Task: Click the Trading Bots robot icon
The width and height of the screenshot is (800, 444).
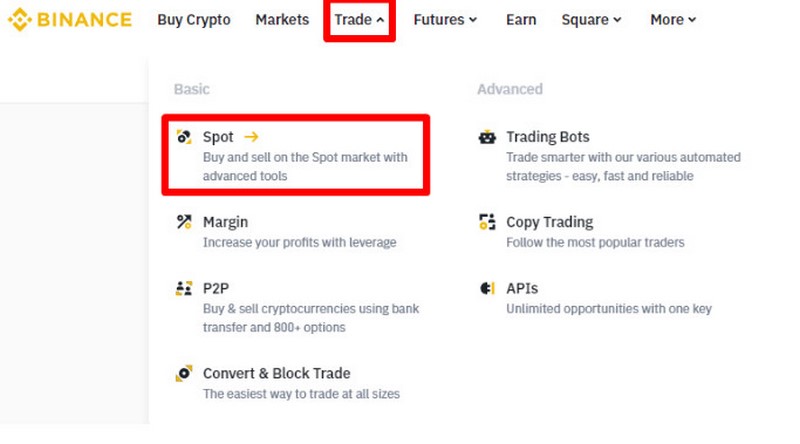Action: point(487,137)
